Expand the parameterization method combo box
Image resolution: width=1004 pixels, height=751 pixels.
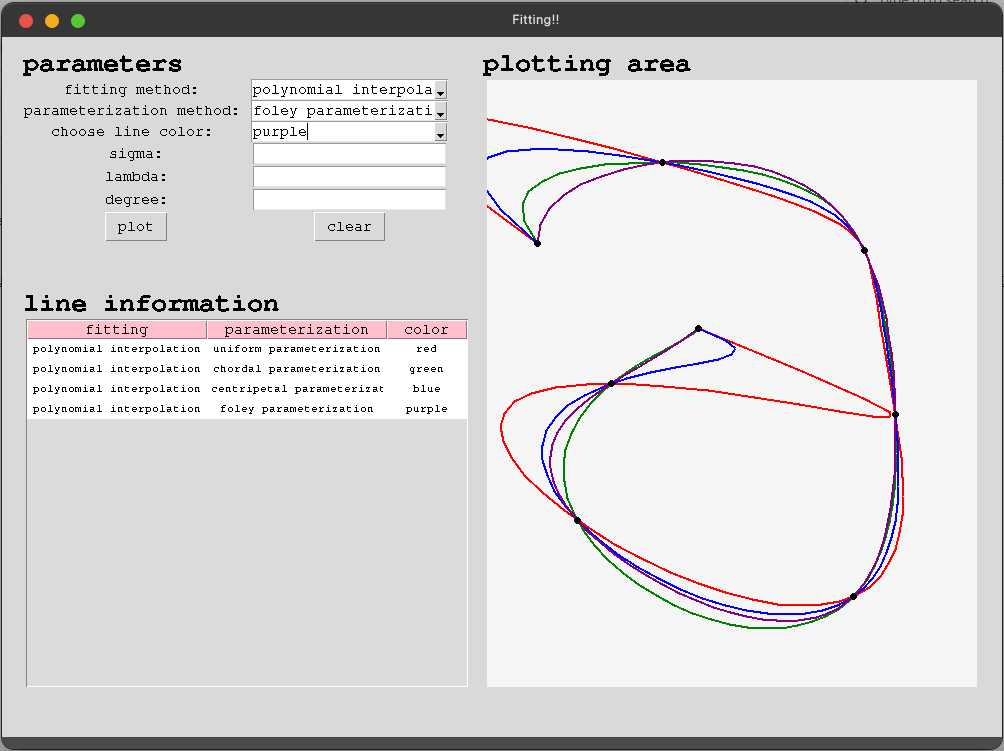(440, 112)
